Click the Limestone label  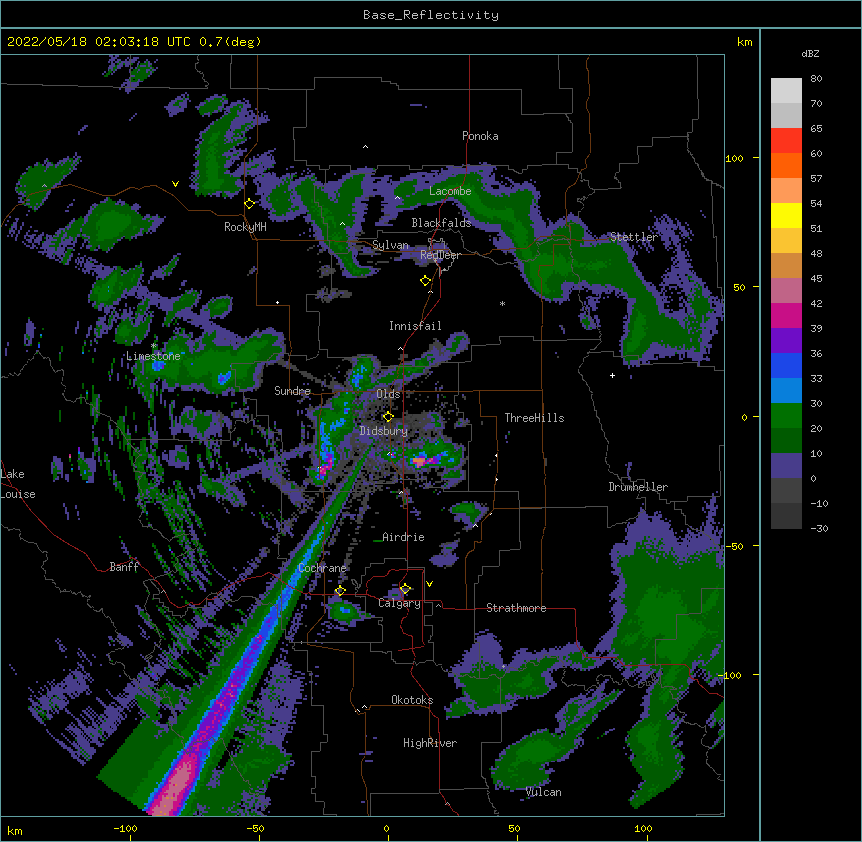click(153, 356)
